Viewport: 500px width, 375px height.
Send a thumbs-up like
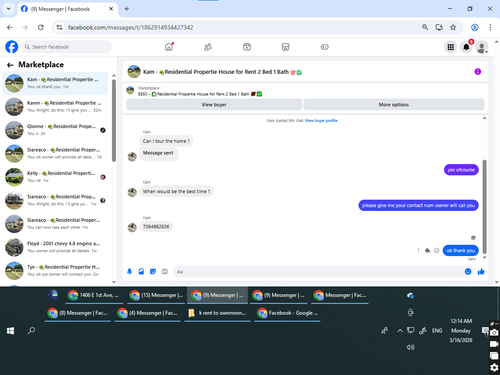tap(481, 272)
